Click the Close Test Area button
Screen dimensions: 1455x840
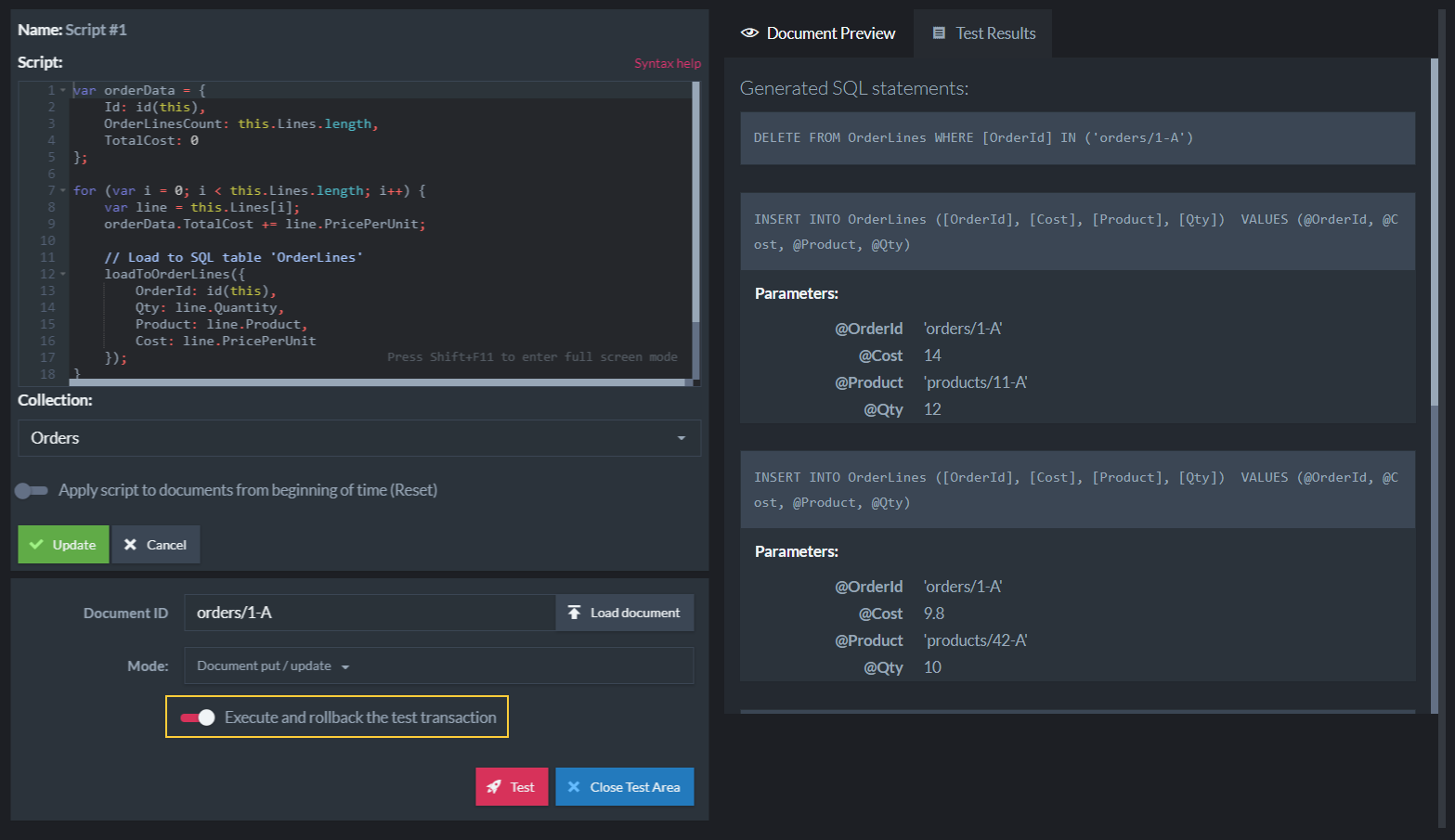[625, 787]
